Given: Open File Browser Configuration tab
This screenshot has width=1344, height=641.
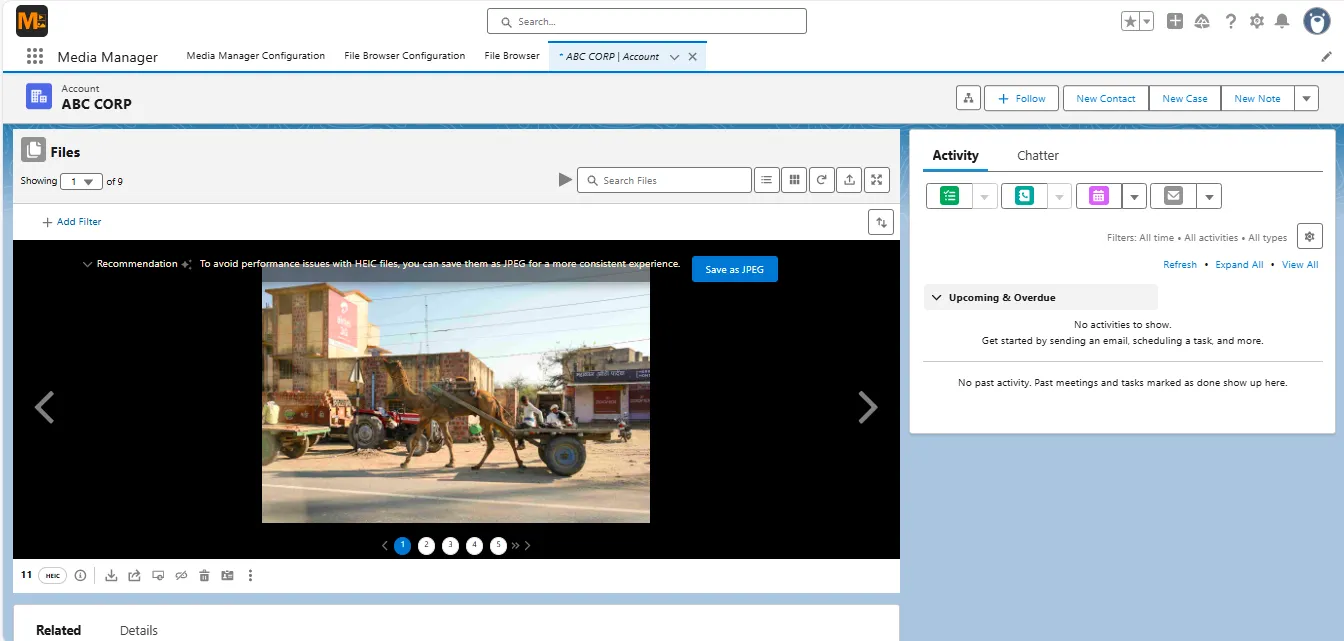Looking at the screenshot, I should [405, 56].
